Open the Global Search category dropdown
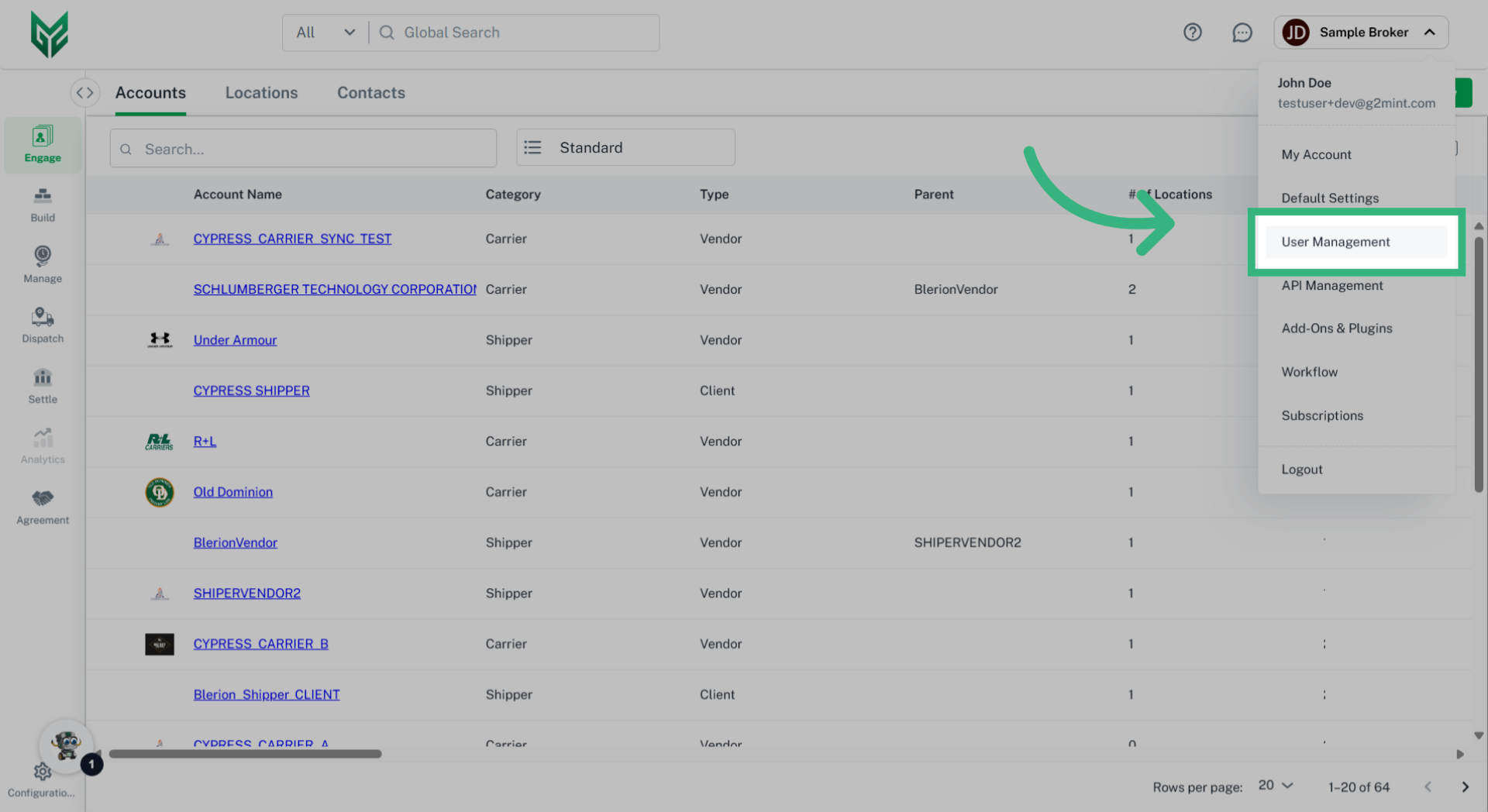The height and width of the screenshot is (812, 1488). point(325,32)
